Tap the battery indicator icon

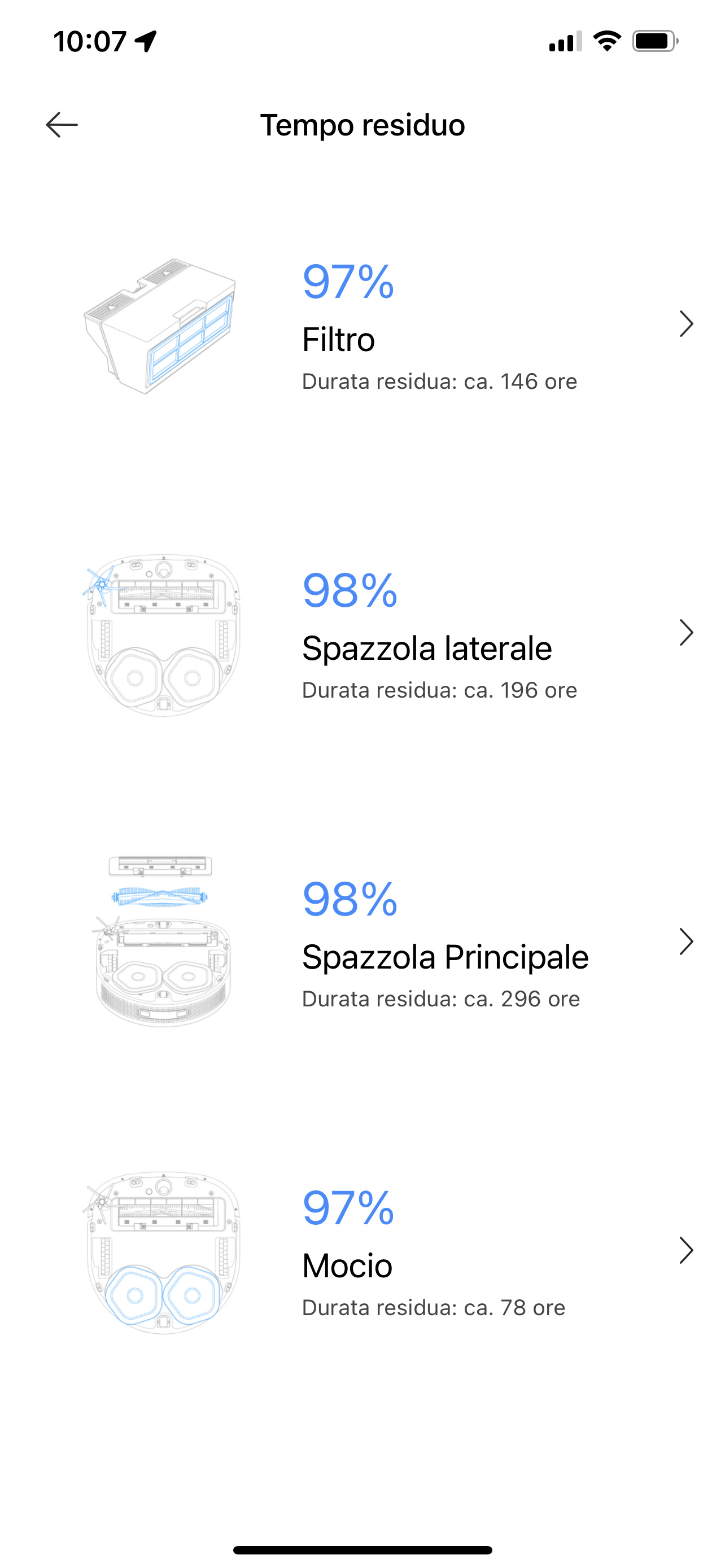point(655,41)
